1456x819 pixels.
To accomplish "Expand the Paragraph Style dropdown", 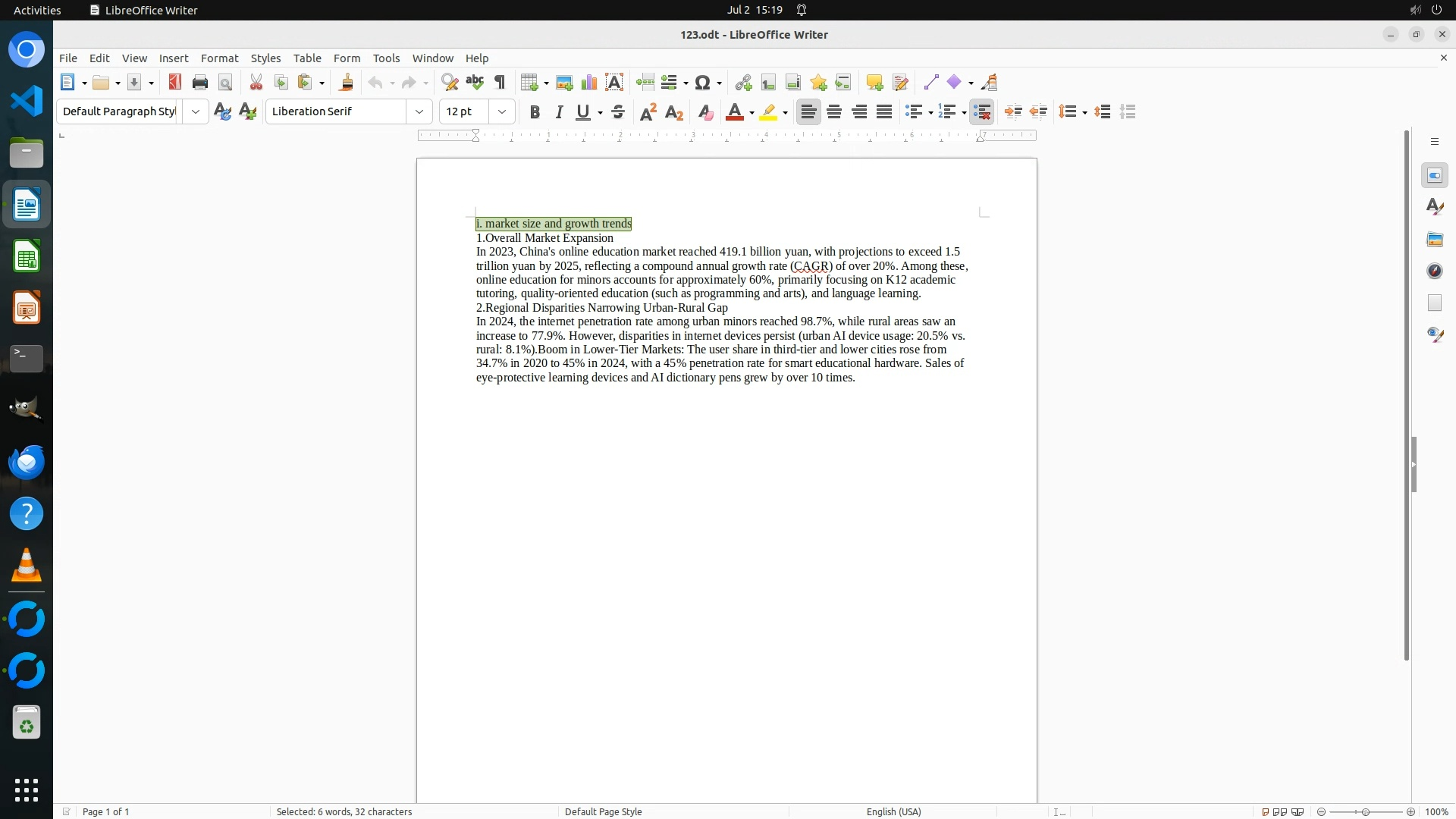I will (196, 112).
